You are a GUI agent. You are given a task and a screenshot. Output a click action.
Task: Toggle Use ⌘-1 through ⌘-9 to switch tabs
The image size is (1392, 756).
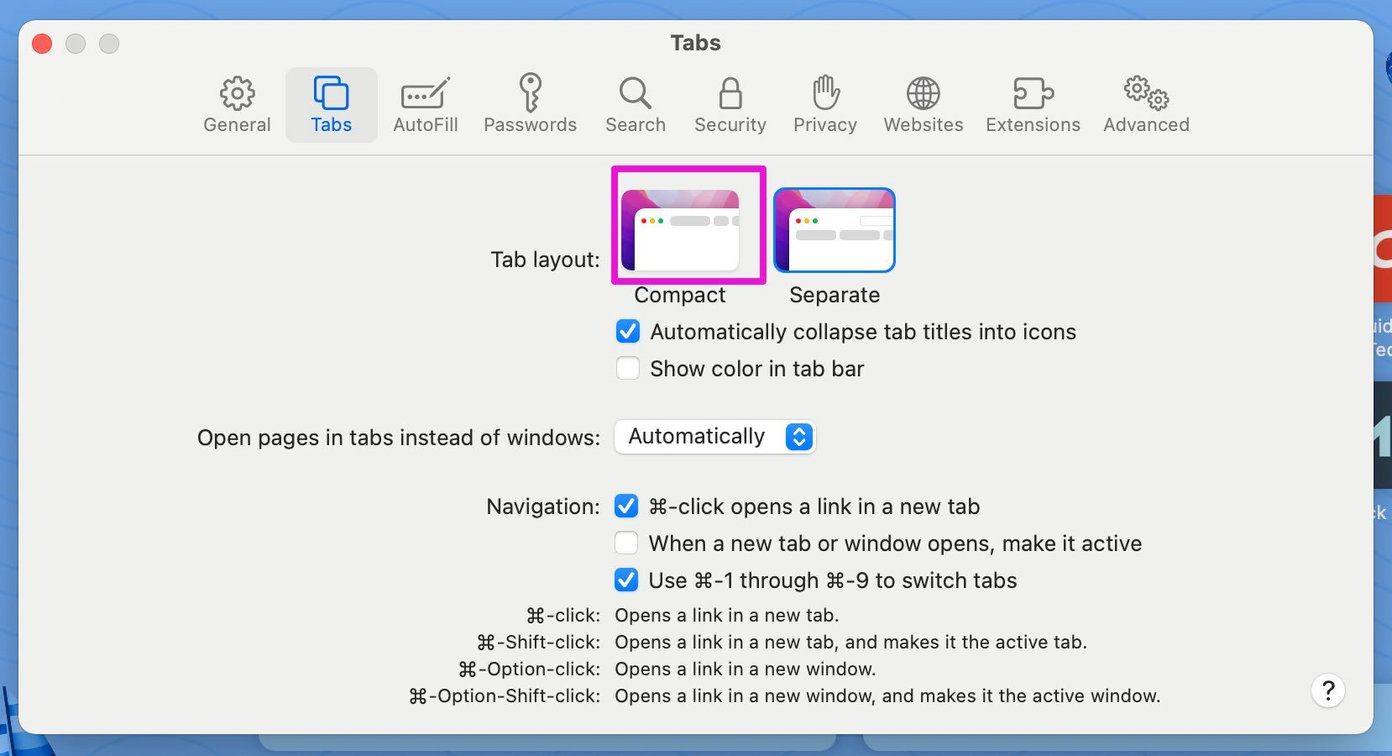[626, 580]
